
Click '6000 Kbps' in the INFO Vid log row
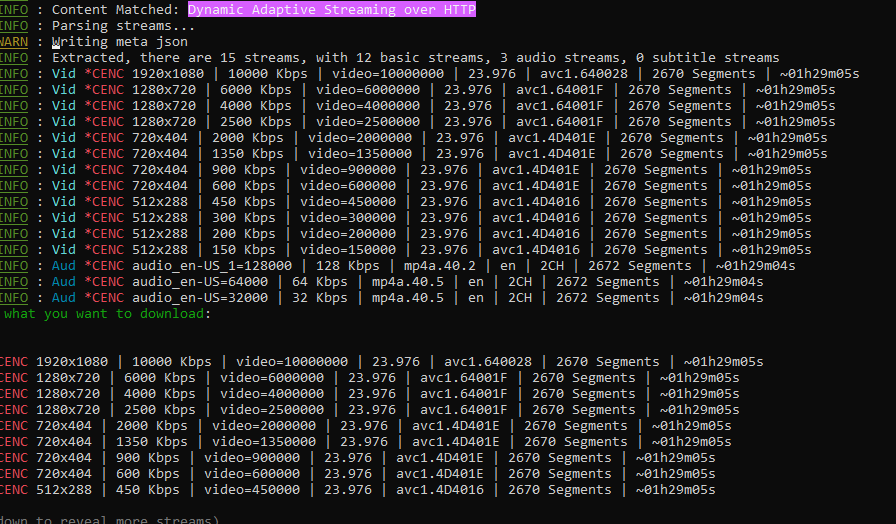(255, 90)
